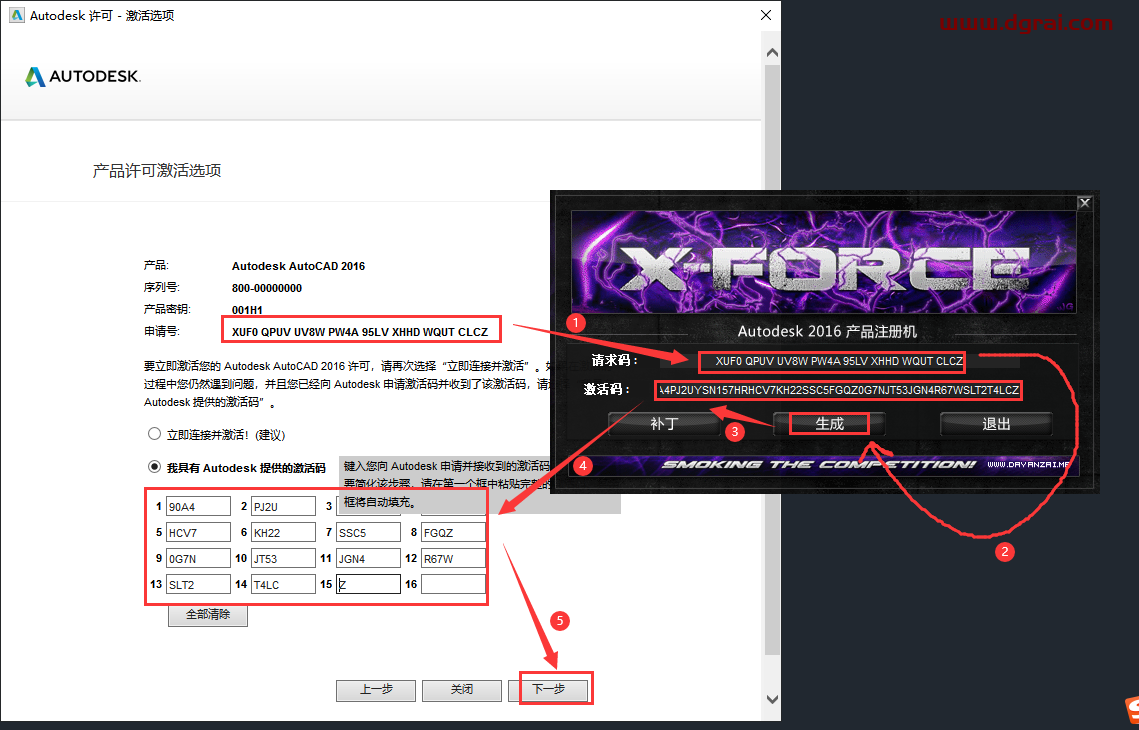Click the 产品 label in Autodesk window
The width and height of the screenshot is (1139, 730).
coord(156,266)
